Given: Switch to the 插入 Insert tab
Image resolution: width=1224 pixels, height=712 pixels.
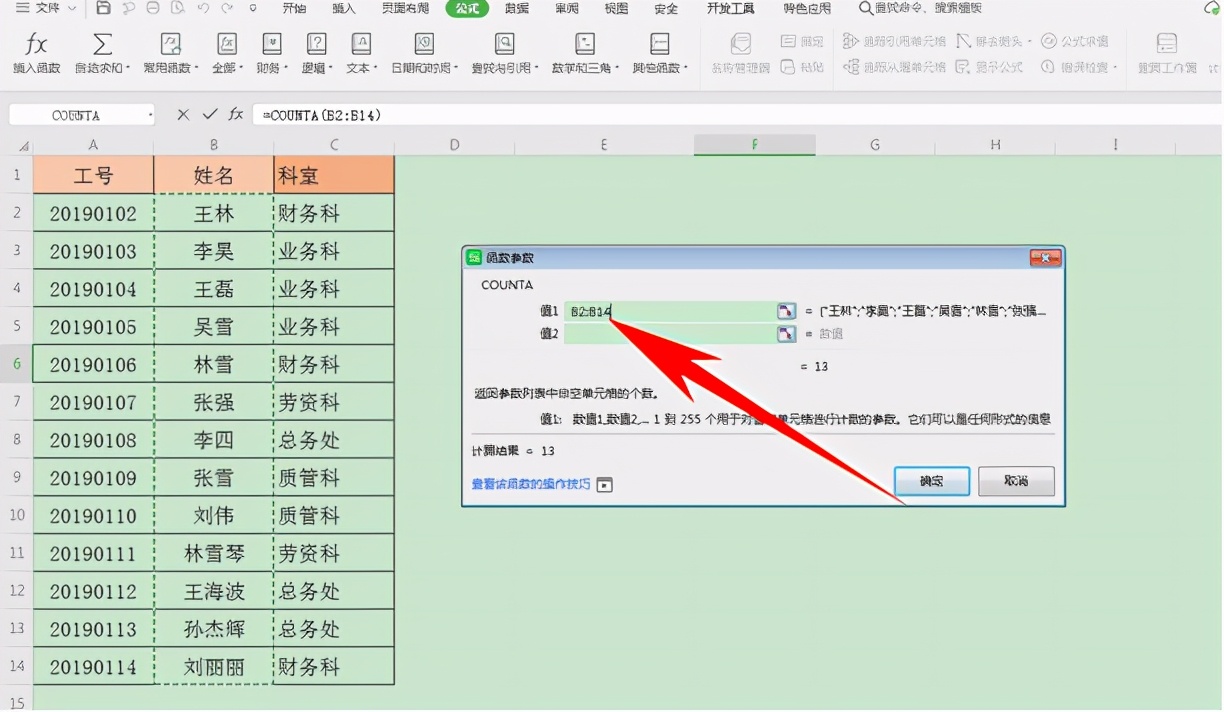Looking at the screenshot, I should click(344, 8).
